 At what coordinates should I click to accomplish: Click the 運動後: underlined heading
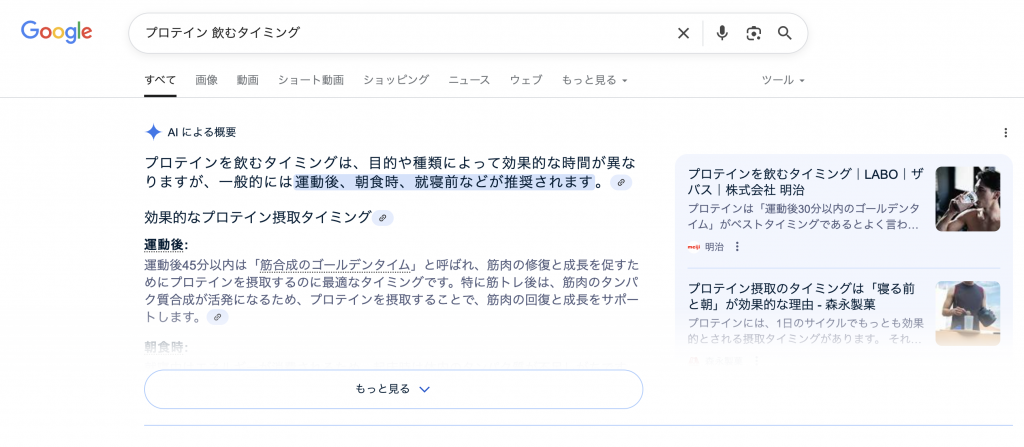[x=166, y=245]
